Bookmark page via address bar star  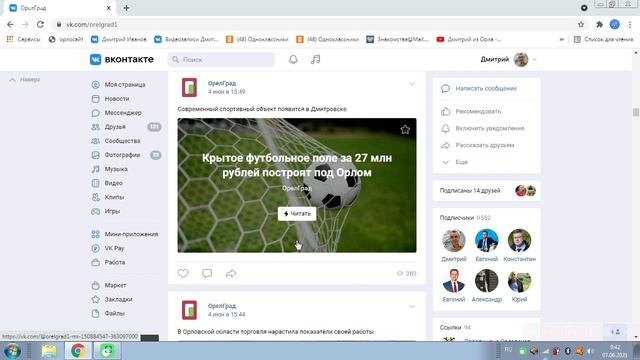coord(581,24)
